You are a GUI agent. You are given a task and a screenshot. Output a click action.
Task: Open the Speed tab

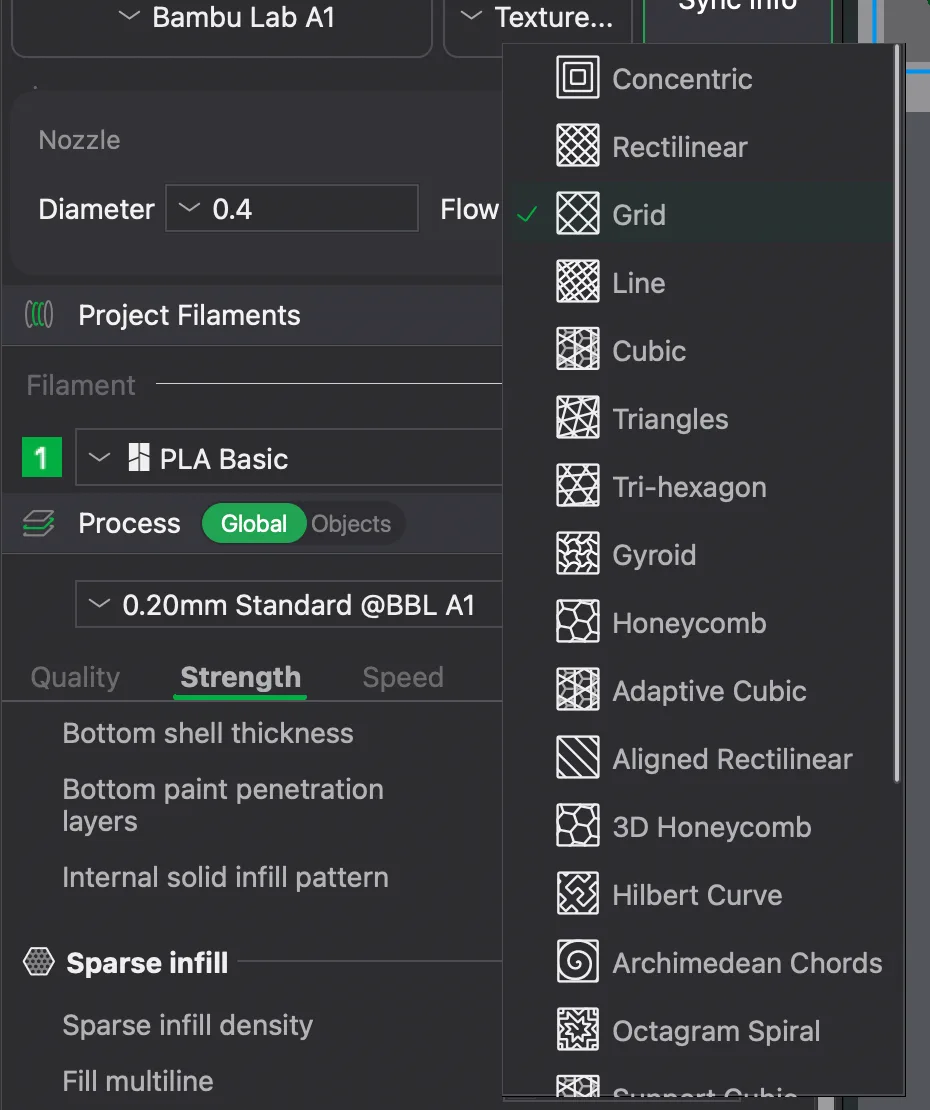(403, 677)
